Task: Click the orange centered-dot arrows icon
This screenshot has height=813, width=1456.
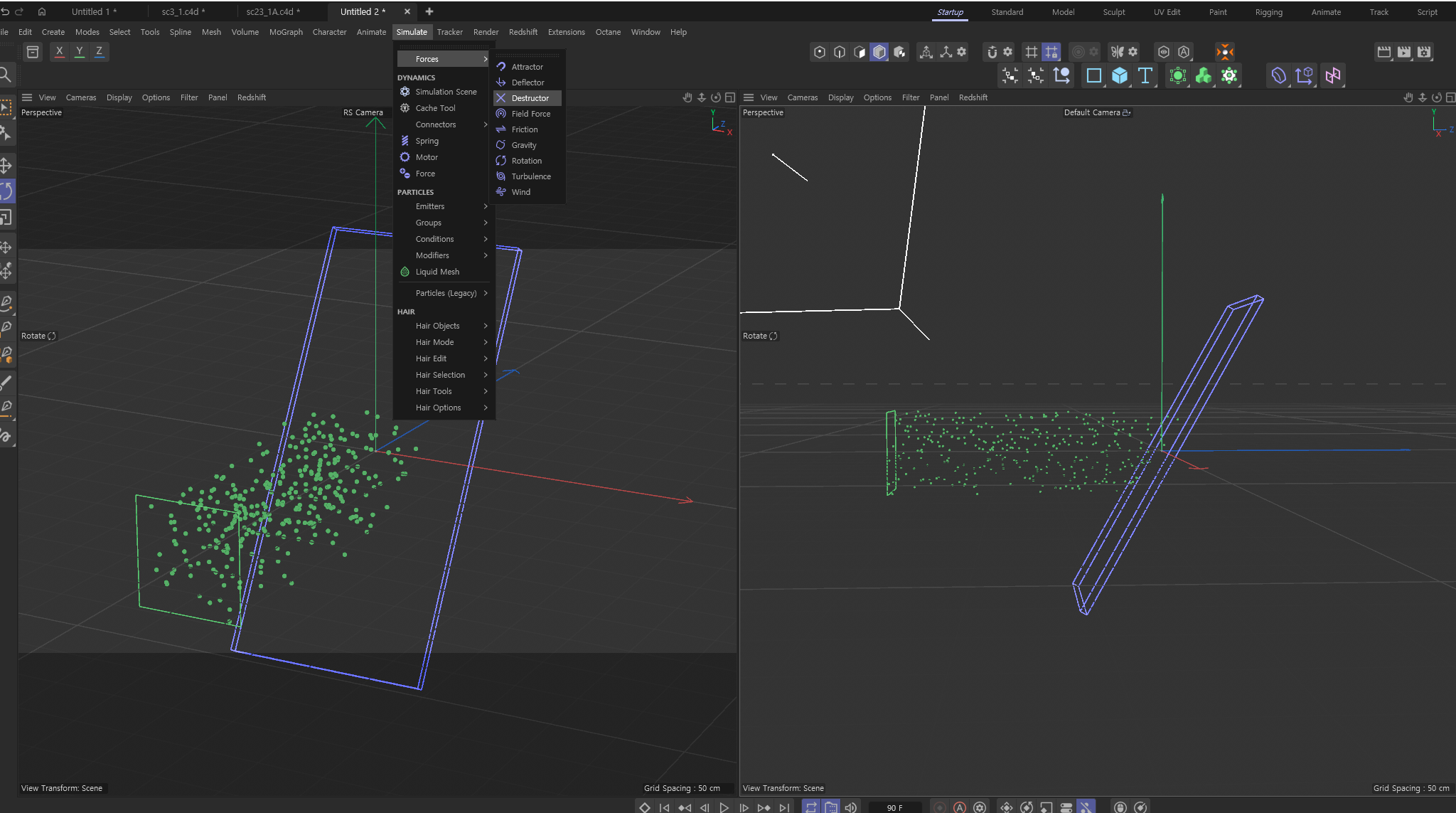Action: click(1224, 52)
